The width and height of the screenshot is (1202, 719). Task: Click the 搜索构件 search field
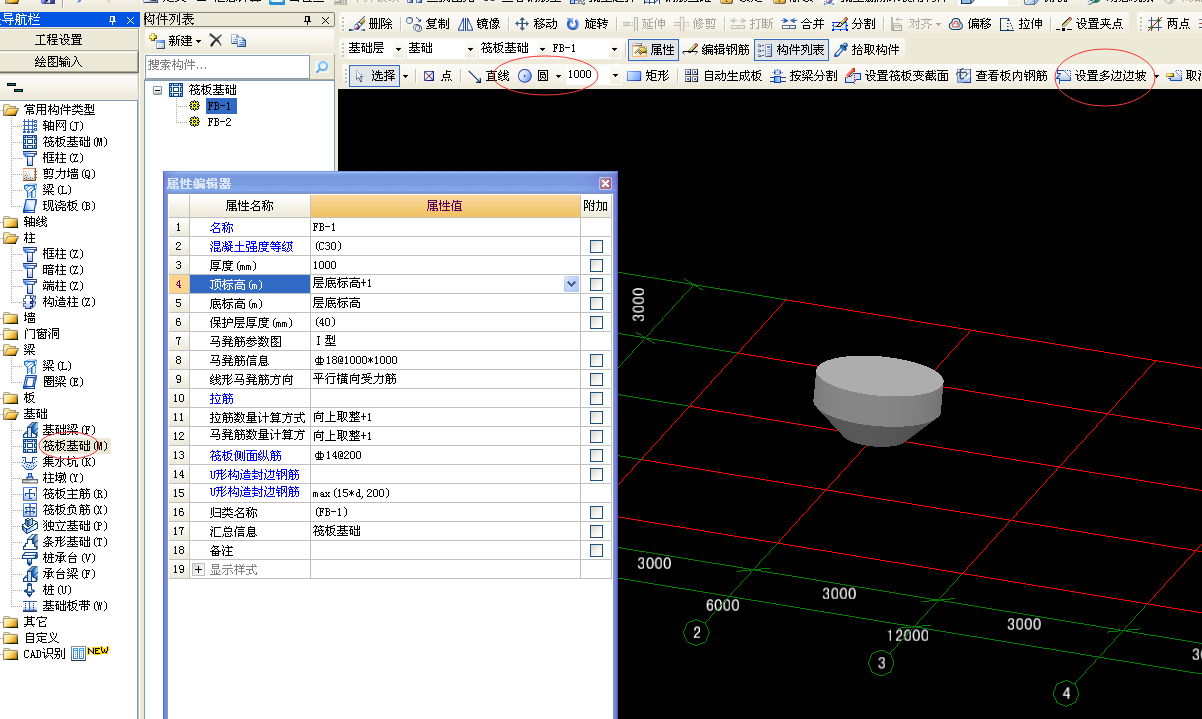click(227, 66)
